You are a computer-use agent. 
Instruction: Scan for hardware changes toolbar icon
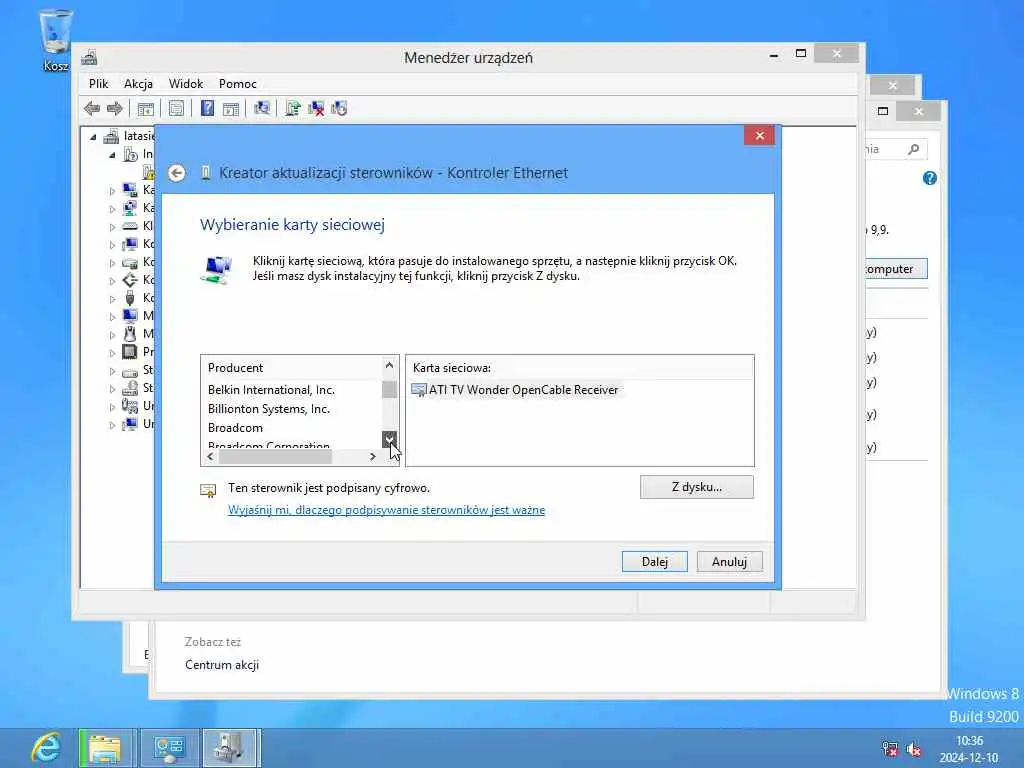262,108
